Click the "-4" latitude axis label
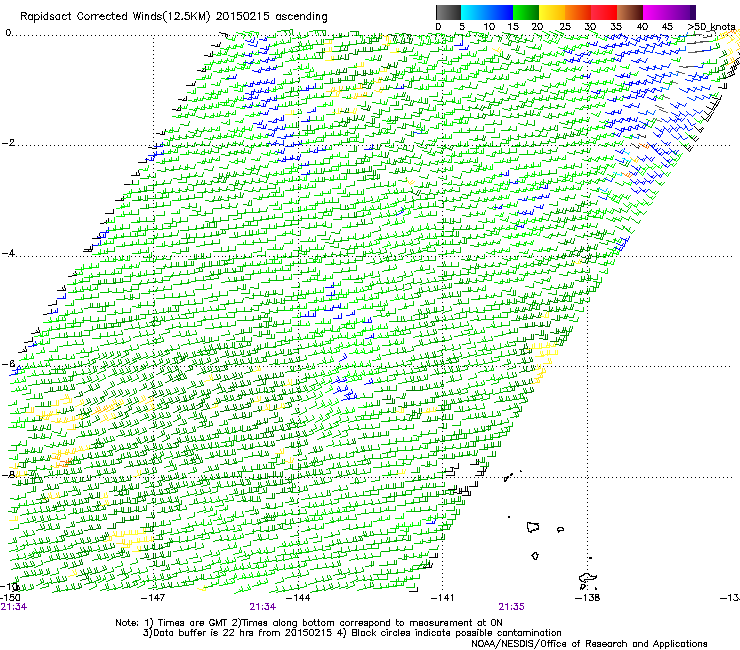This screenshot has height=650, width=740. [8, 253]
